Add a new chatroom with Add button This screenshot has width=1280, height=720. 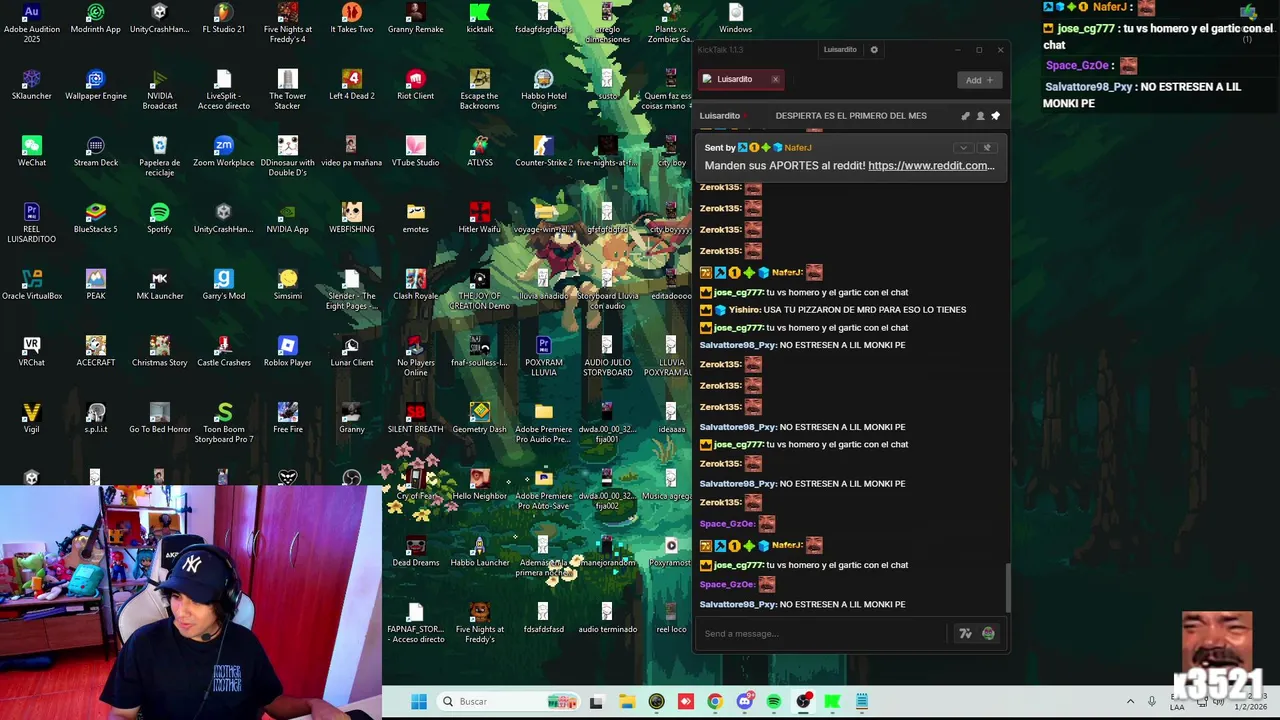point(978,80)
